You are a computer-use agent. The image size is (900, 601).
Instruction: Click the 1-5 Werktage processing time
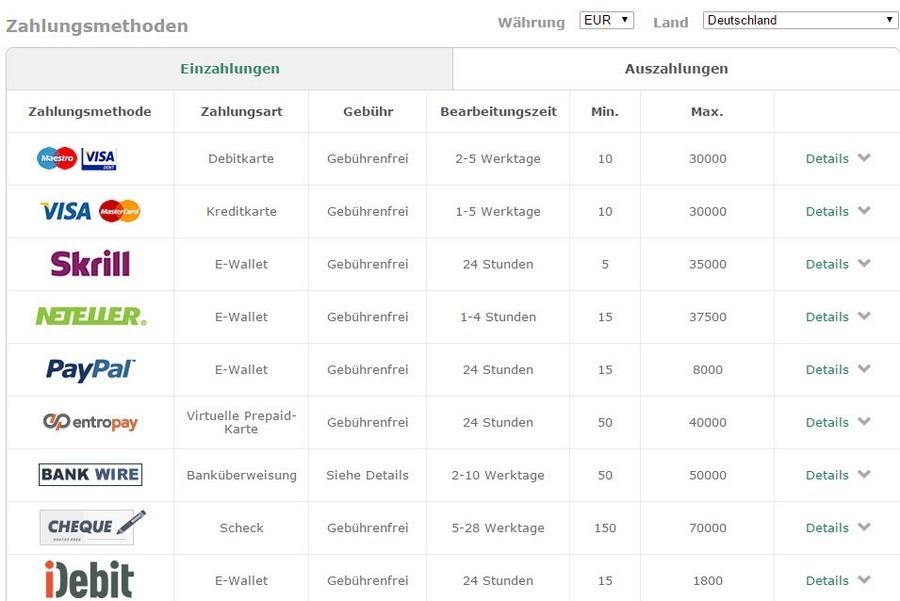coord(498,211)
